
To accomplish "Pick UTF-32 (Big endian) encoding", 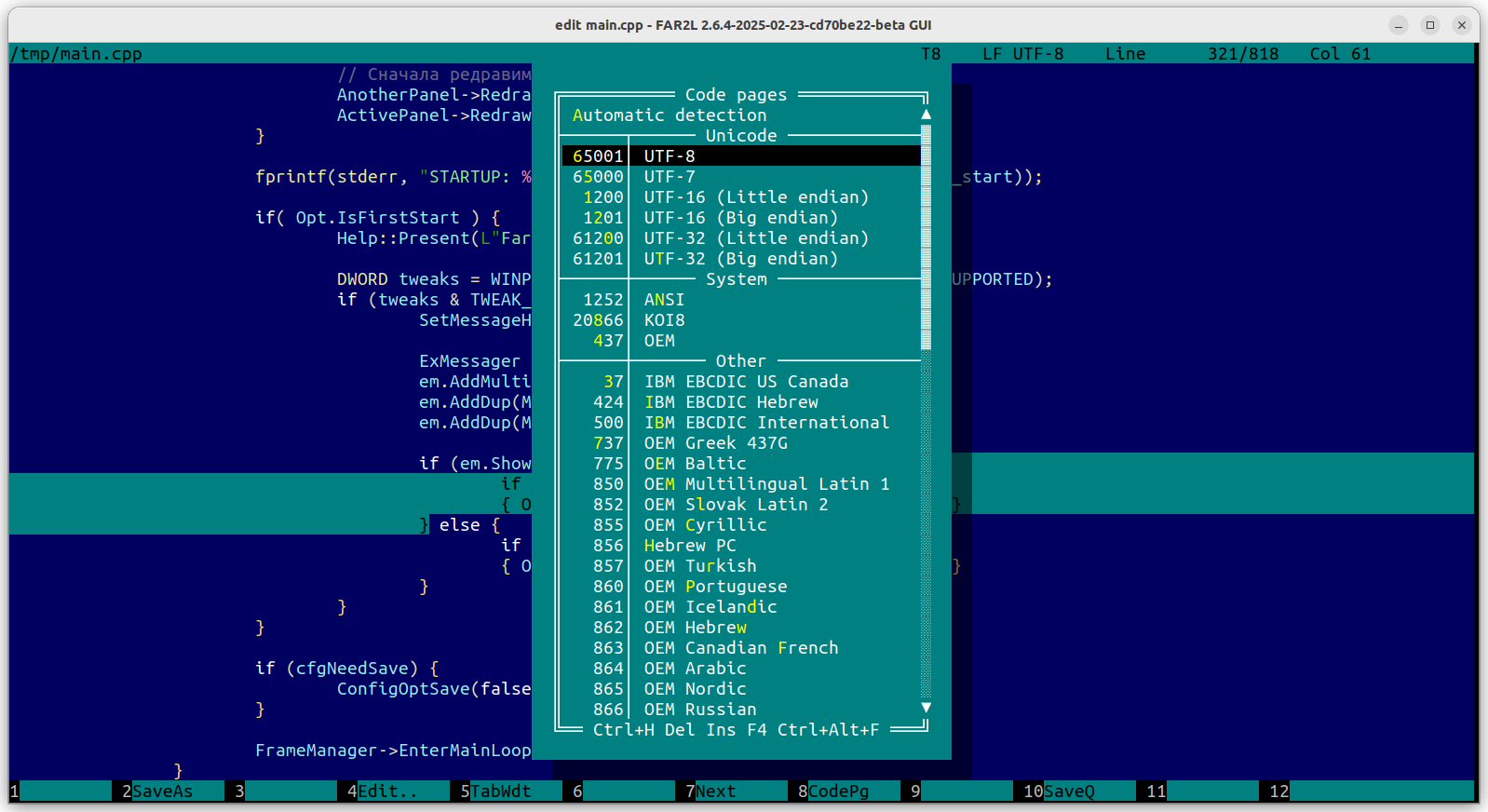I will click(740, 259).
